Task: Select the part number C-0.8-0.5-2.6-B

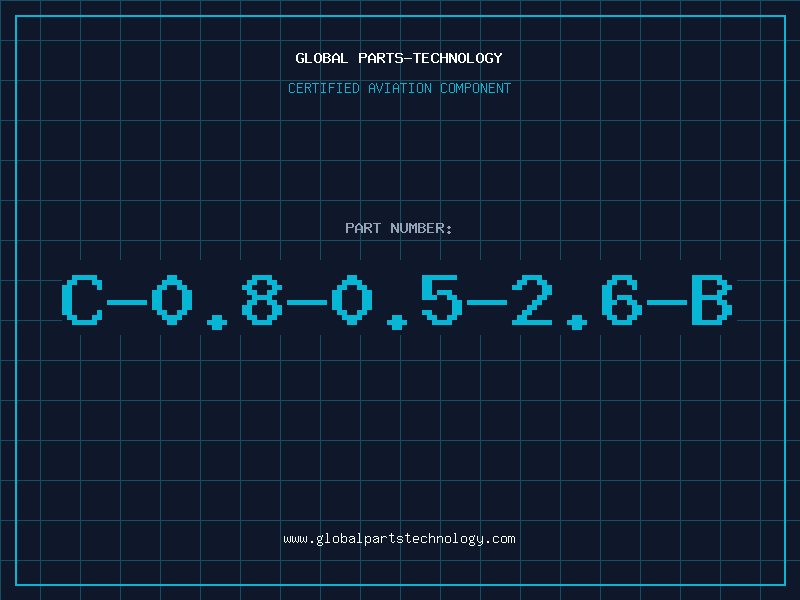Action: [x=397, y=302]
